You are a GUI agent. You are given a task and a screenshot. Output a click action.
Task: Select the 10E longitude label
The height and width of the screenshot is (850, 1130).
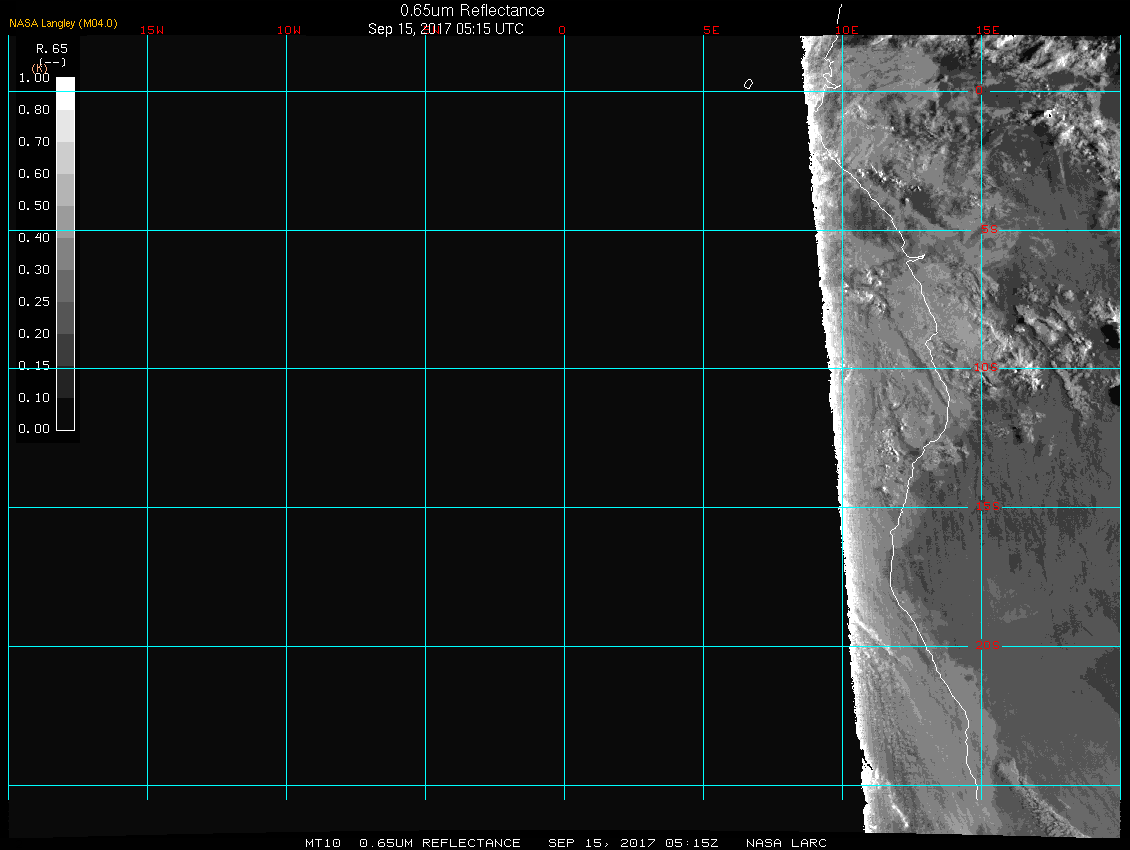point(847,30)
